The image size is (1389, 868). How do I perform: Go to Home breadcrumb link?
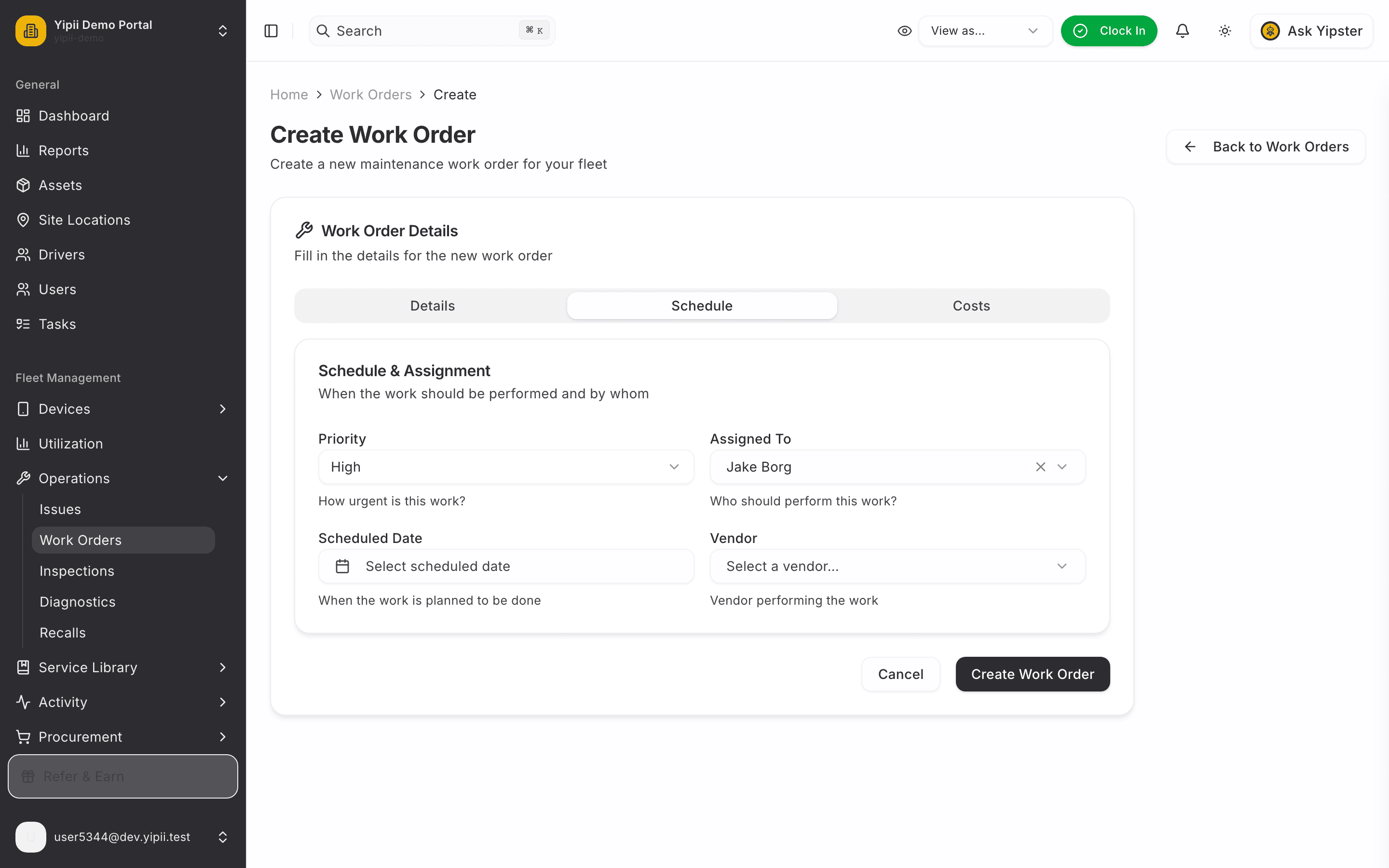(x=289, y=95)
